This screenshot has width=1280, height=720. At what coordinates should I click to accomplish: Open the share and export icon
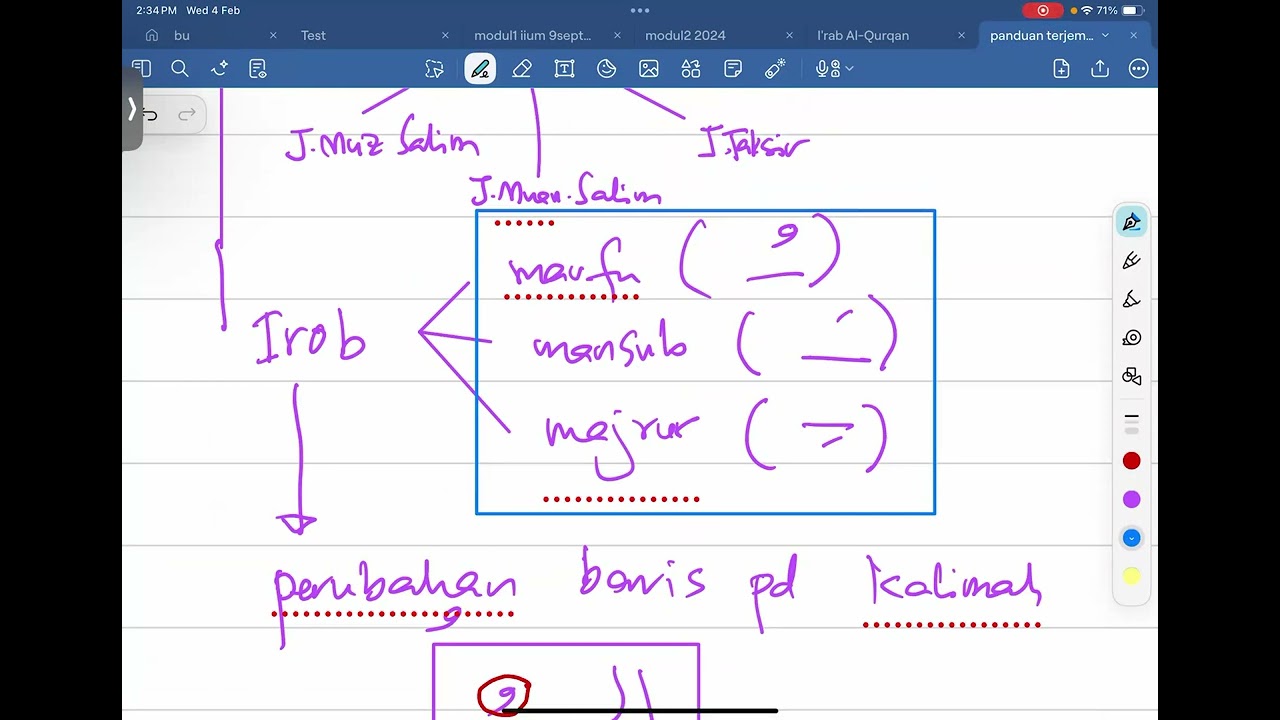1100,69
